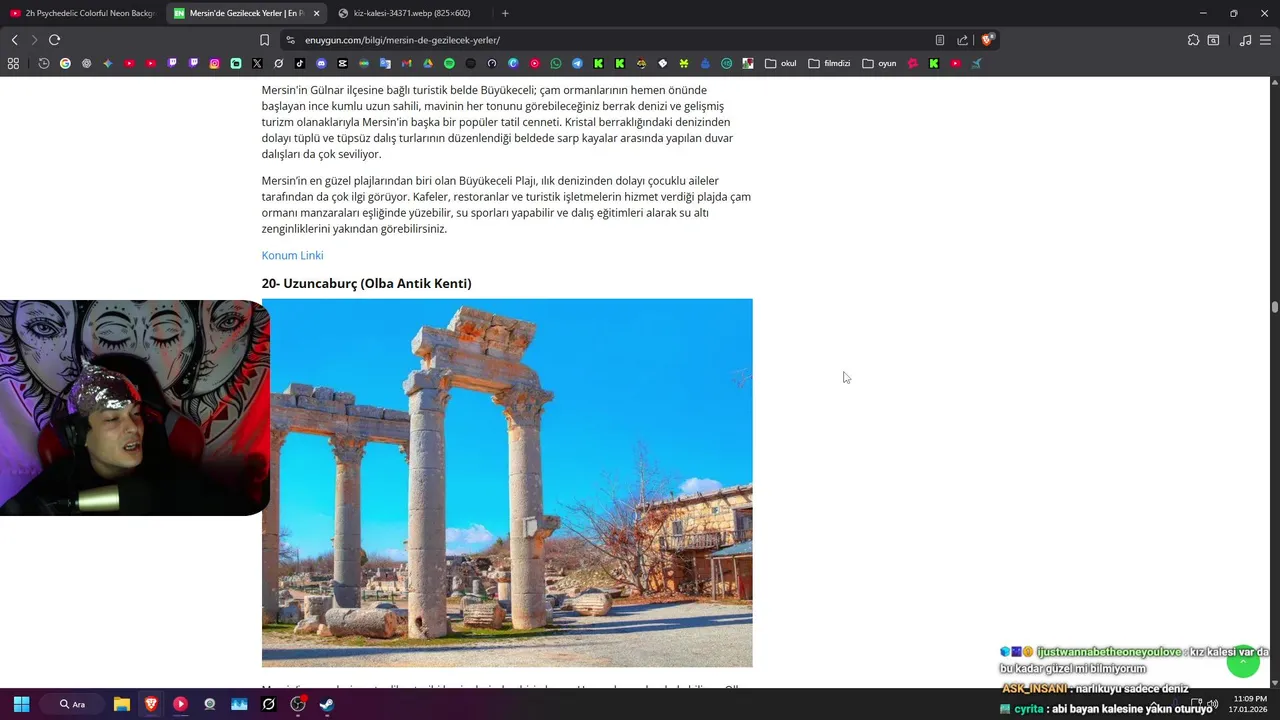Open the ChatGPT bookmark
Viewport: 1280px width, 720px height.
(x=86, y=63)
